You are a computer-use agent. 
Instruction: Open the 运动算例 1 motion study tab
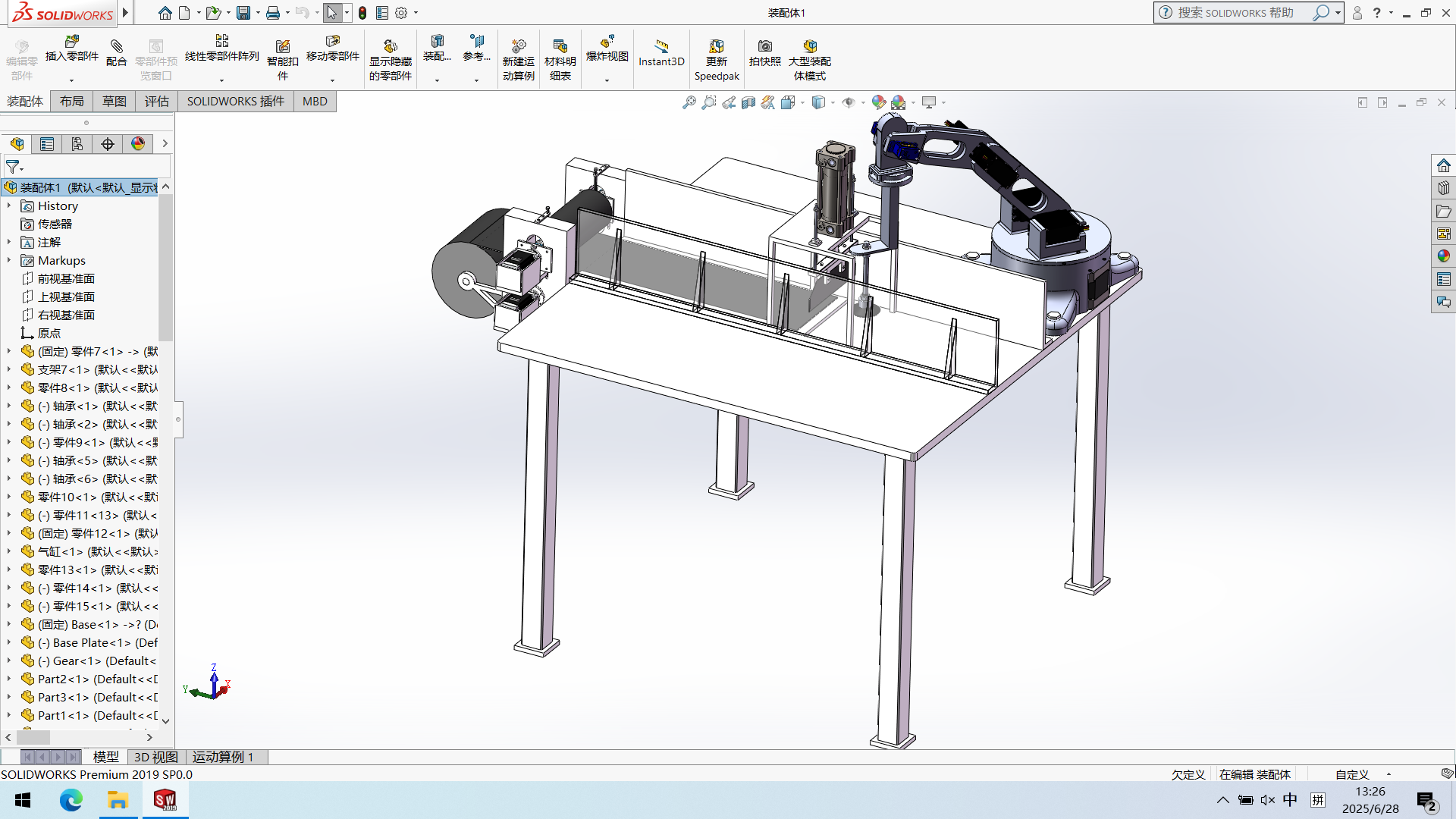222,757
